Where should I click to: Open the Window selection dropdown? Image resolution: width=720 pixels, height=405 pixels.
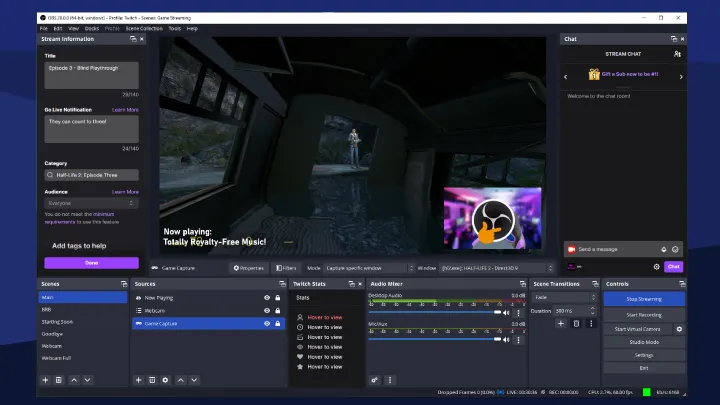tap(496, 268)
